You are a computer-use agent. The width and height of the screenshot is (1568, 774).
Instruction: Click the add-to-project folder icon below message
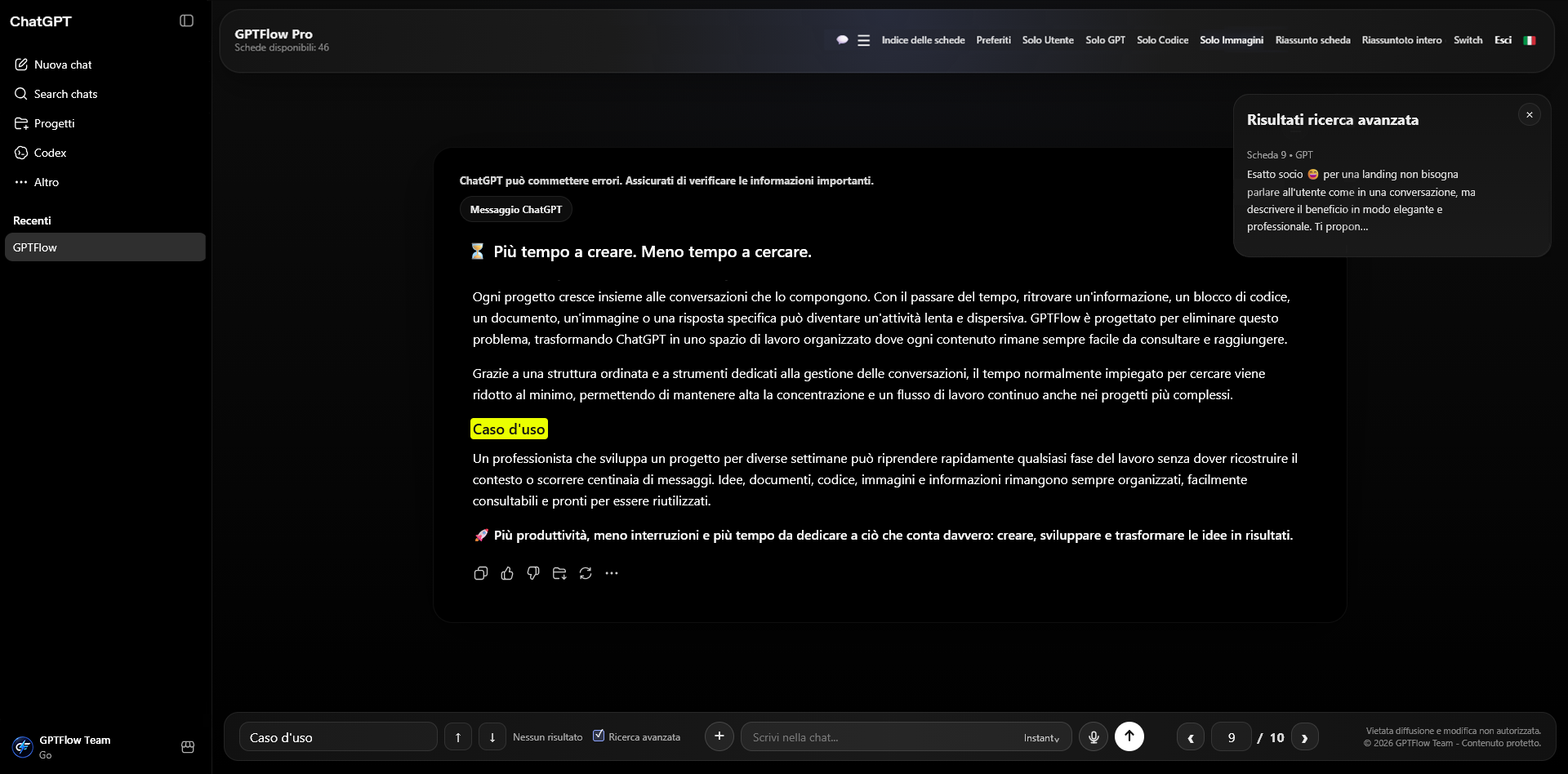[x=559, y=573]
